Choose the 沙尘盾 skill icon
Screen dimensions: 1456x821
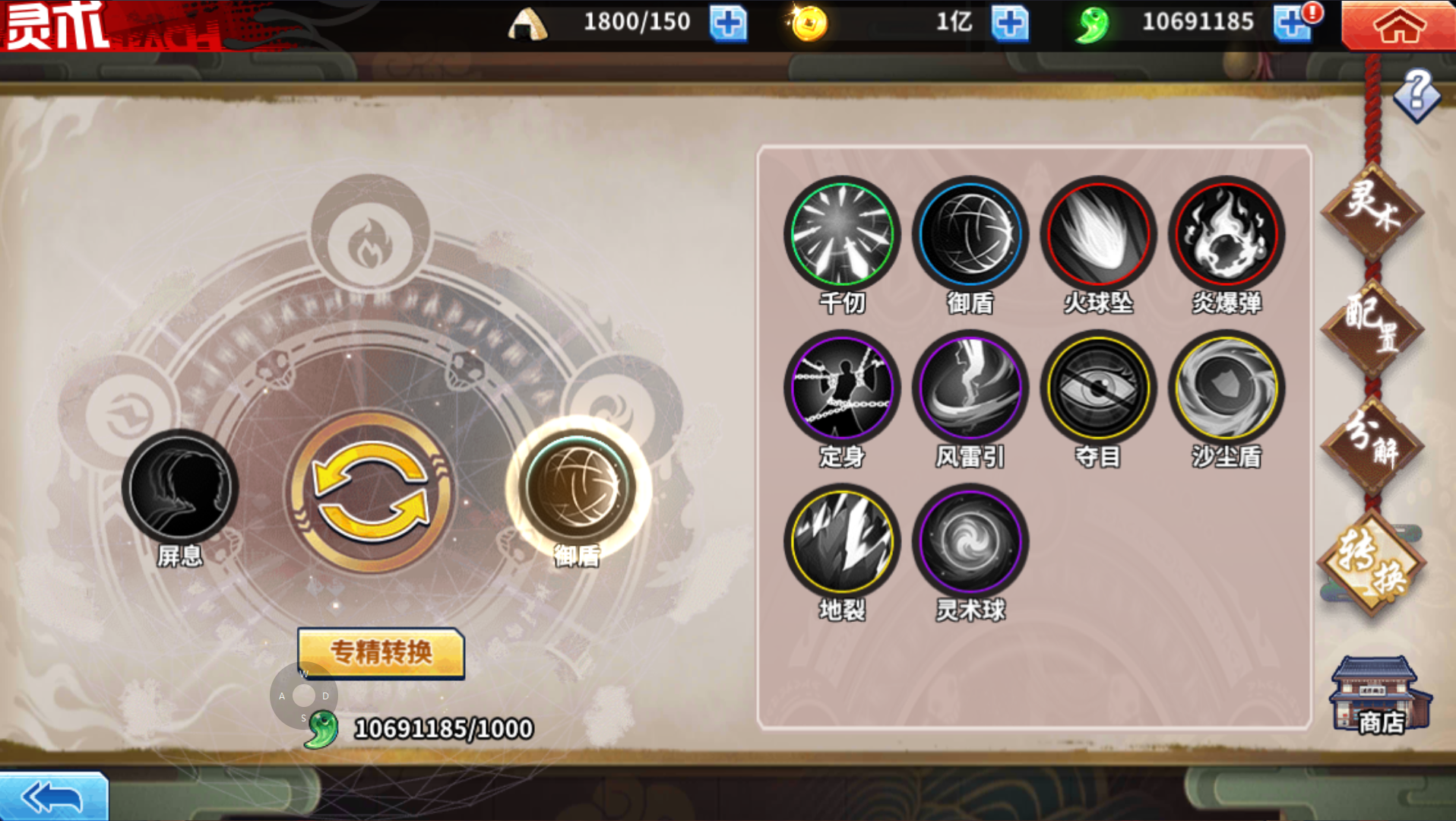click(1227, 388)
